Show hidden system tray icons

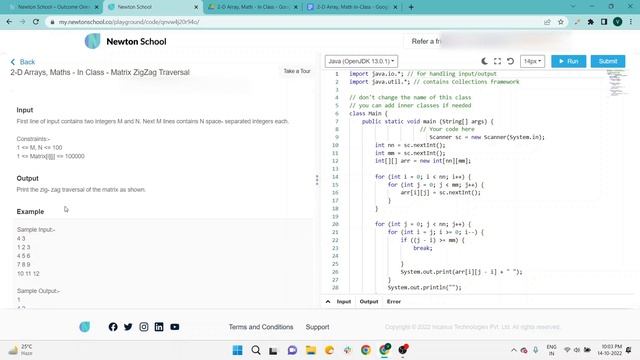click(x=513, y=350)
